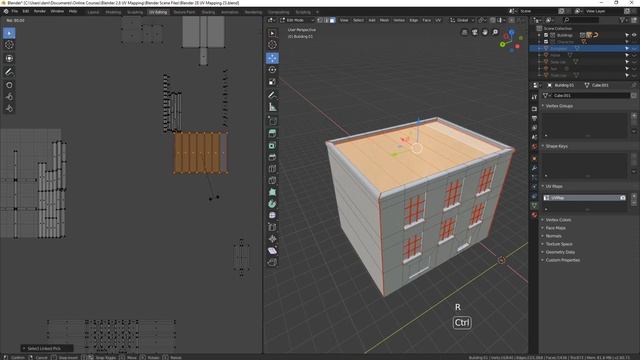
Task: Toggle selectability arrow of highlighted outliner row
Action: 627,49
